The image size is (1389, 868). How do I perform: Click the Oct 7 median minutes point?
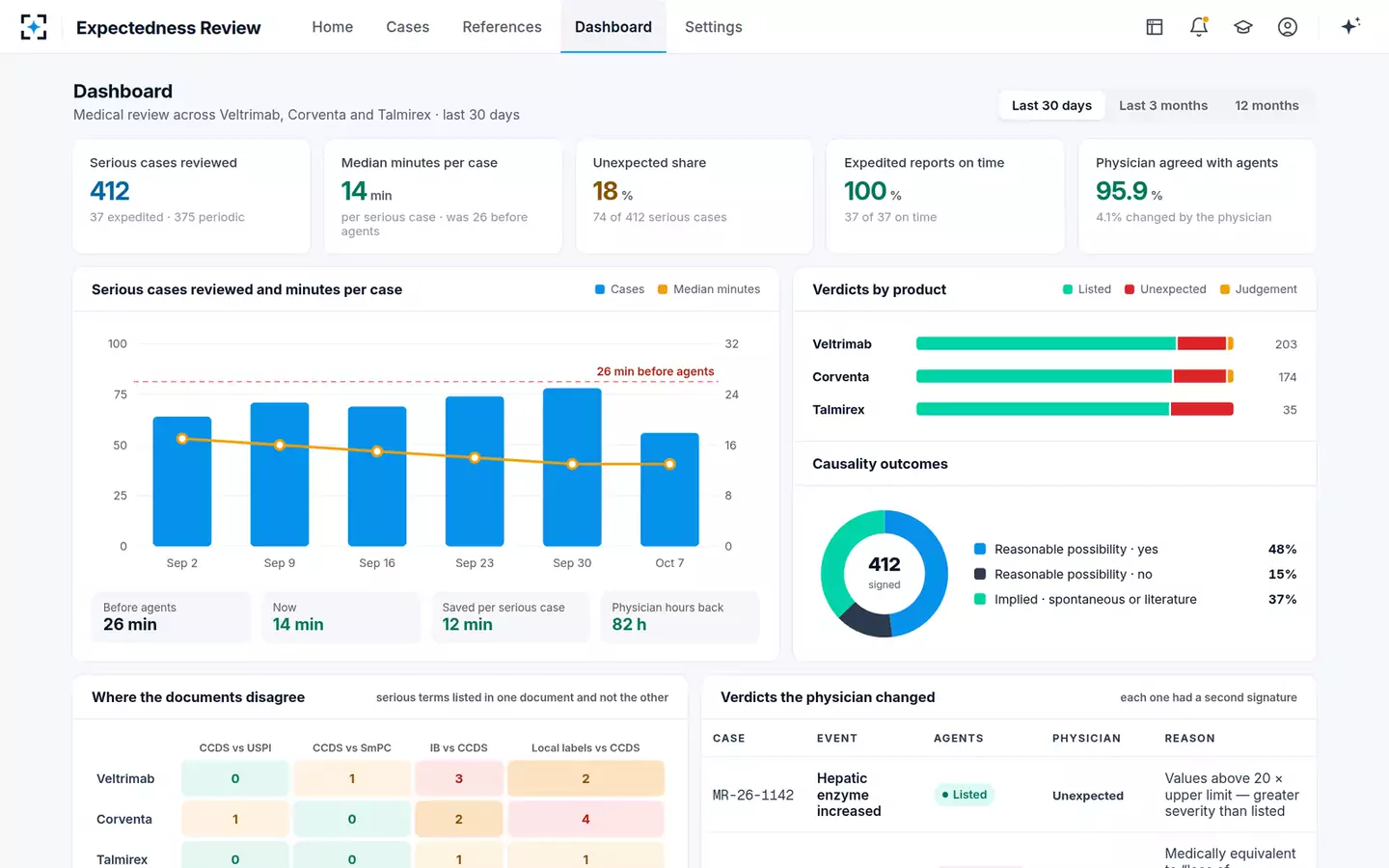tap(669, 464)
